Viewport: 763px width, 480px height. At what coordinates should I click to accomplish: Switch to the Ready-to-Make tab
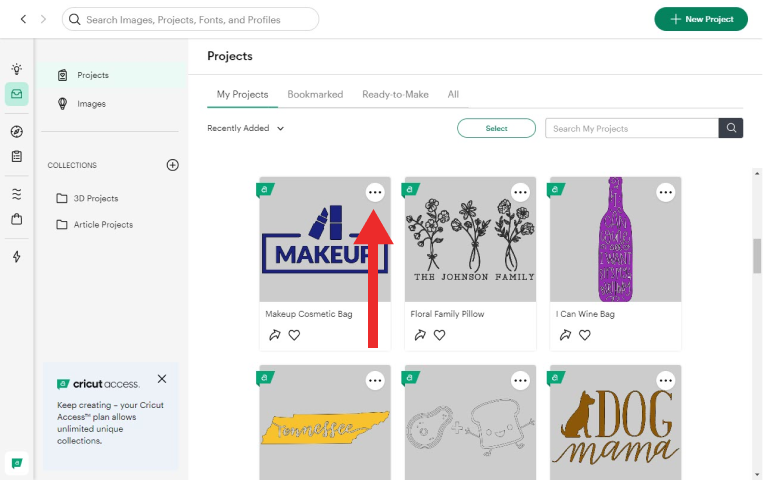pos(395,94)
